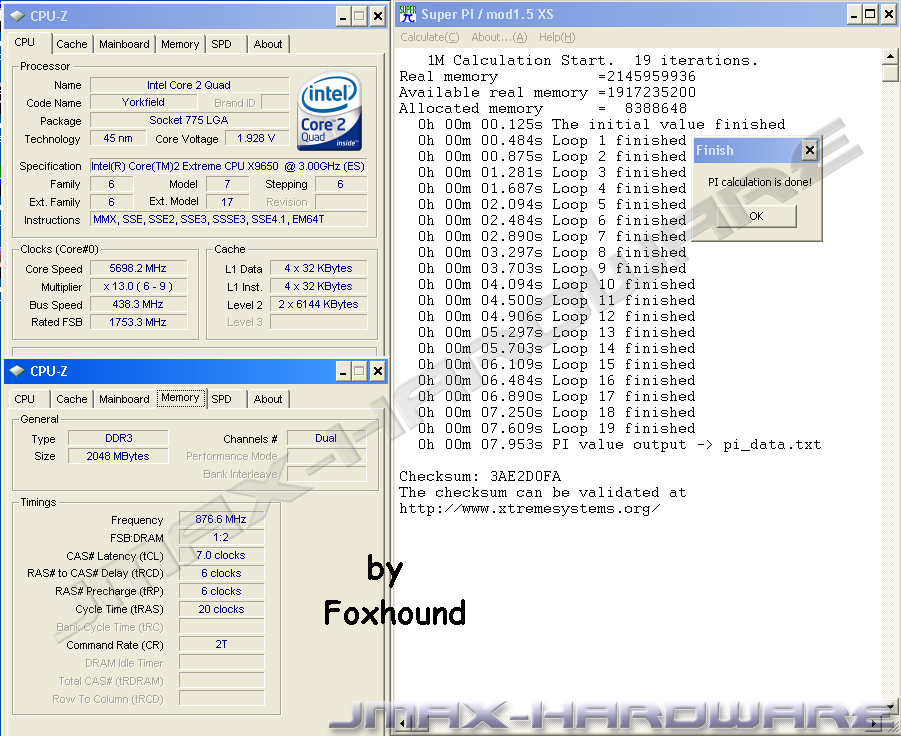Click the processor Name field Intel Core 2 Quad
This screenshot has width=901, height=736.
pos(189,85)
